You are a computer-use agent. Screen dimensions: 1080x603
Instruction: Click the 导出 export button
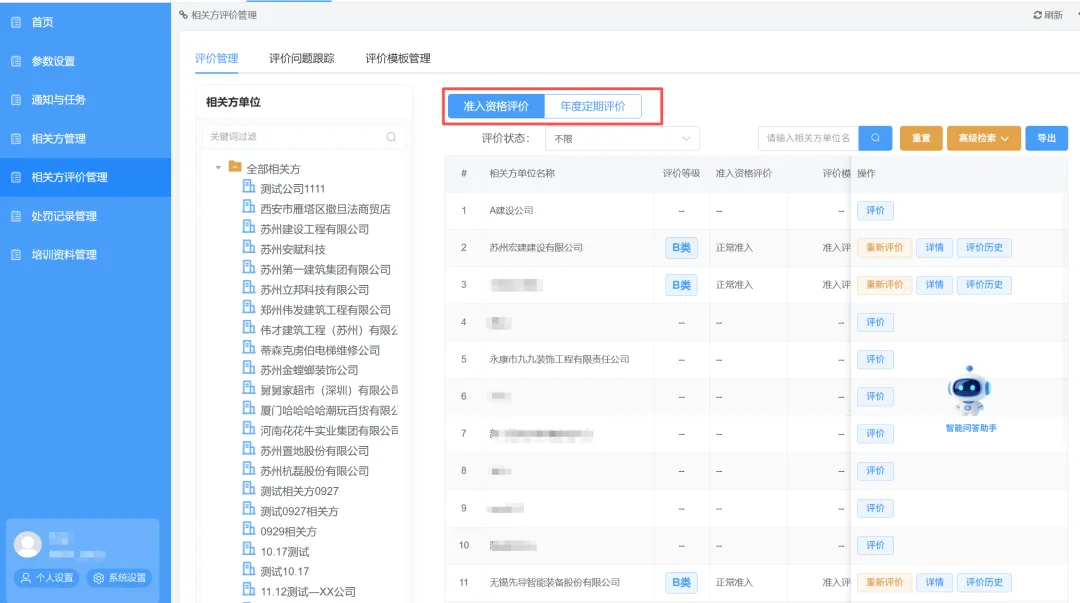click(1046, 138)
